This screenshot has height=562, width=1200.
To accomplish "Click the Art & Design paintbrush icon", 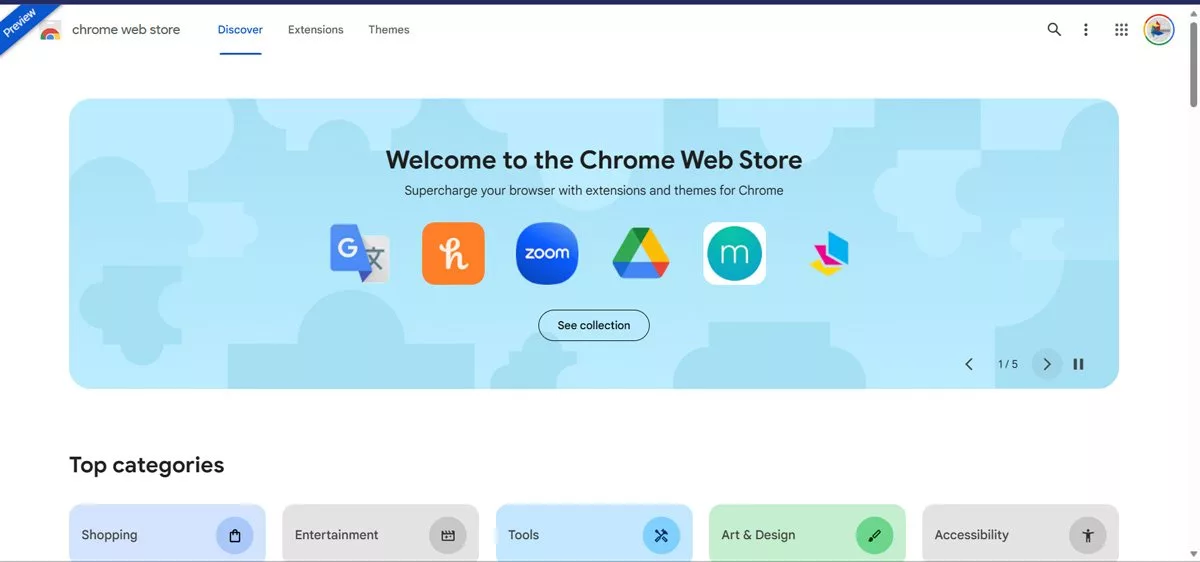I will (x=875, y=536).
